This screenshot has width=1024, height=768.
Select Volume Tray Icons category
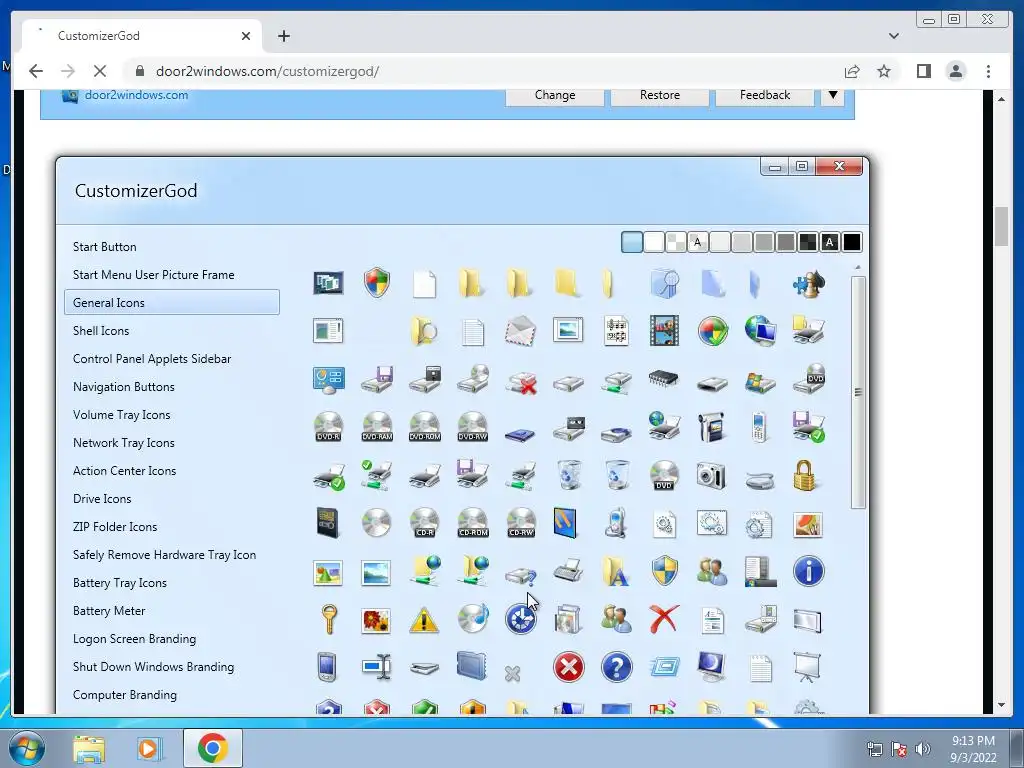click(121, 415)
